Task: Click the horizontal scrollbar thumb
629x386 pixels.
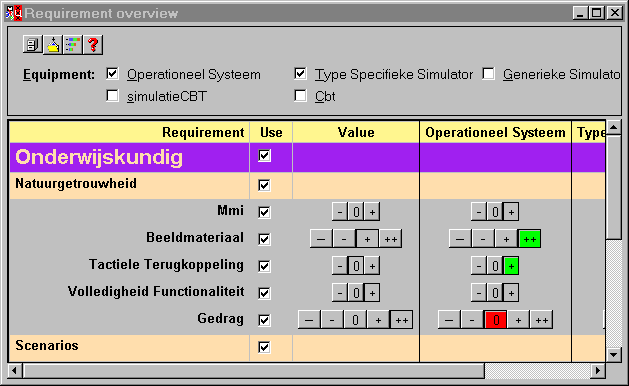Action: (254, 370)
